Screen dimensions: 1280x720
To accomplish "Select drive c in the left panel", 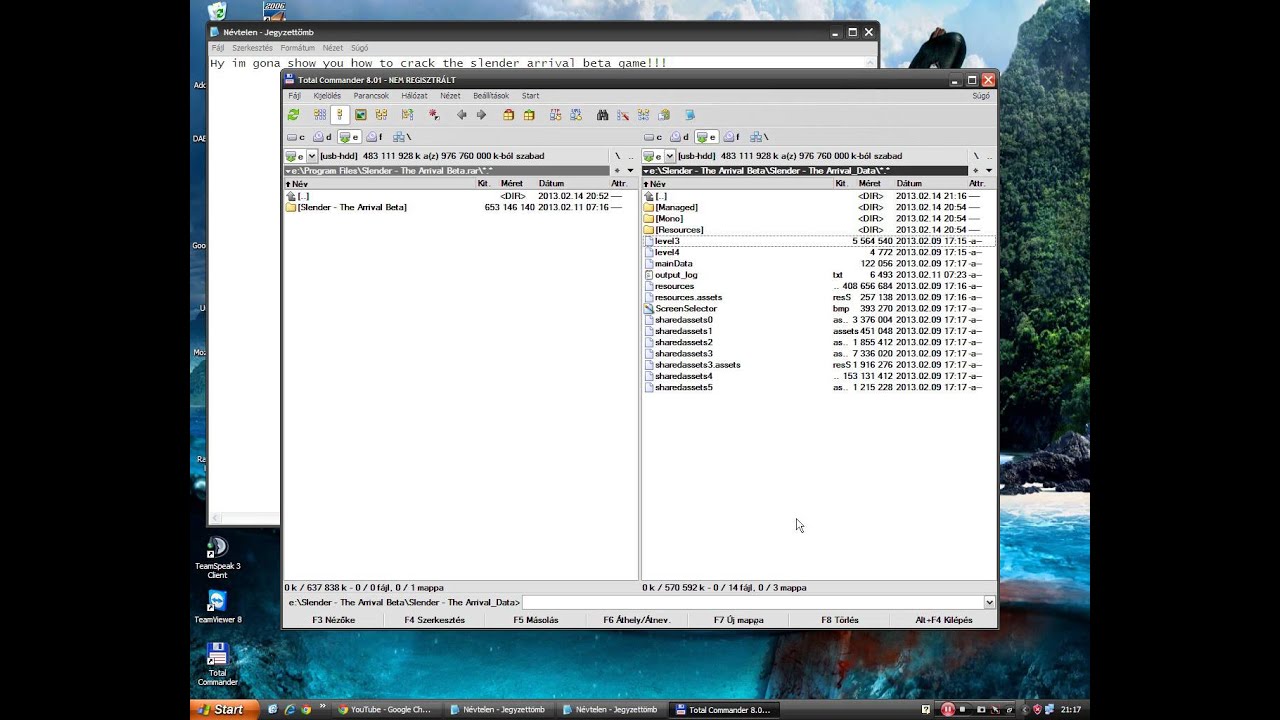I will point(296,137).
